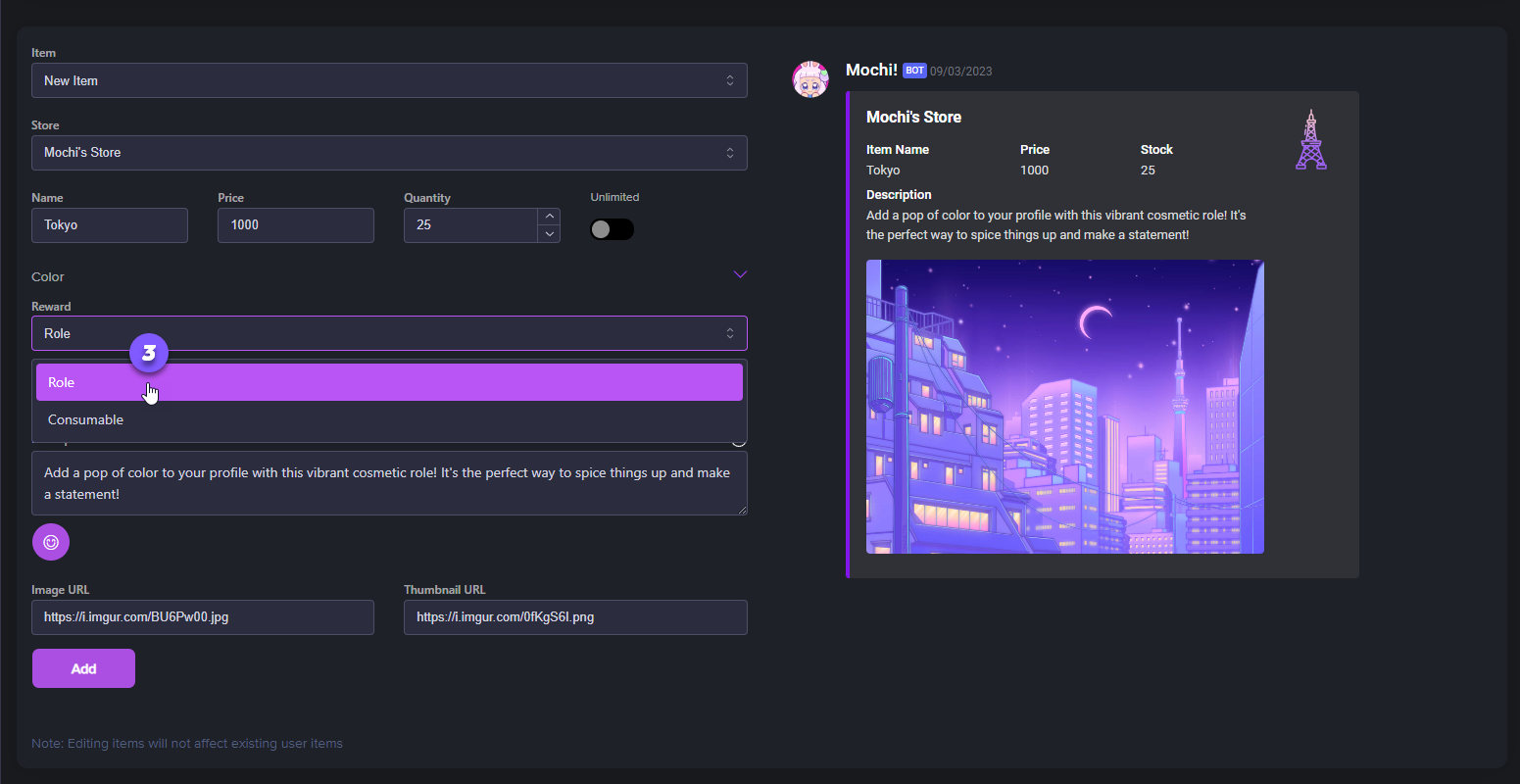Open the Reward dropdown
The width and height of the screenshot is (1520, 784).
tap(389, 333)
